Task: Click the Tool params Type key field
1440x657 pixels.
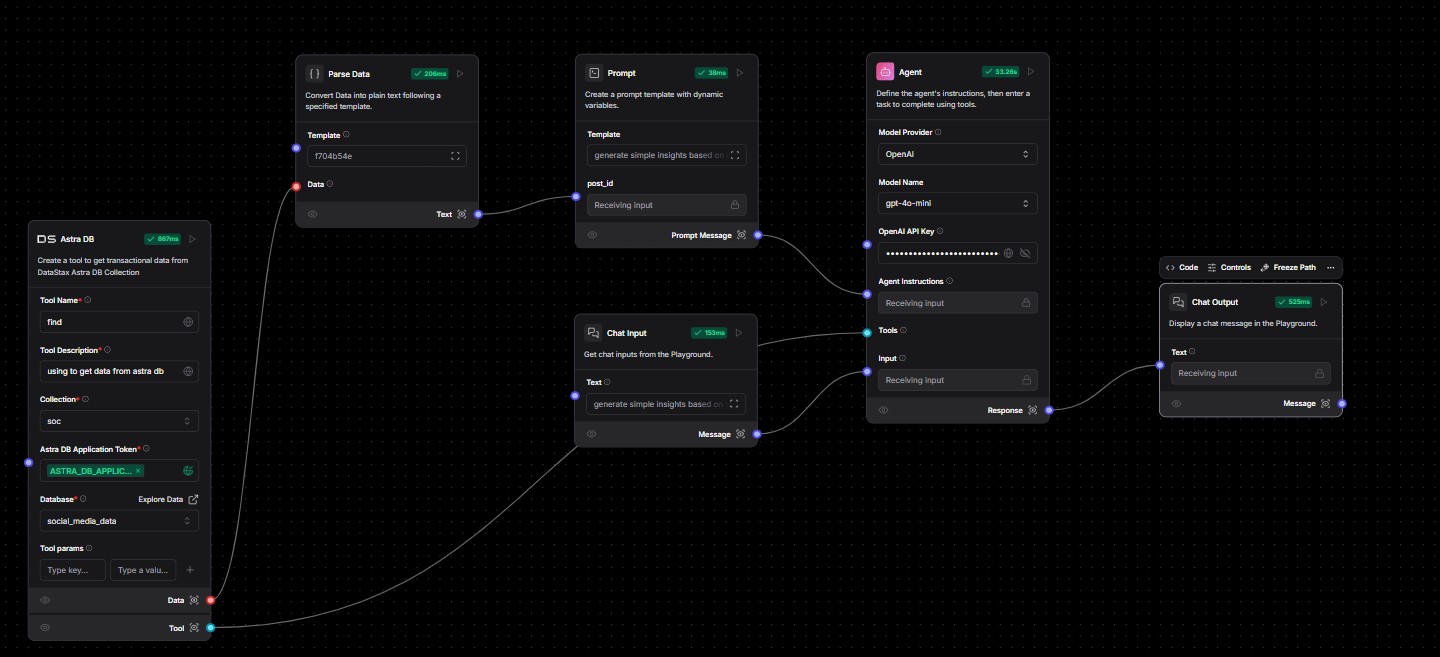Action: pos(73,570)
